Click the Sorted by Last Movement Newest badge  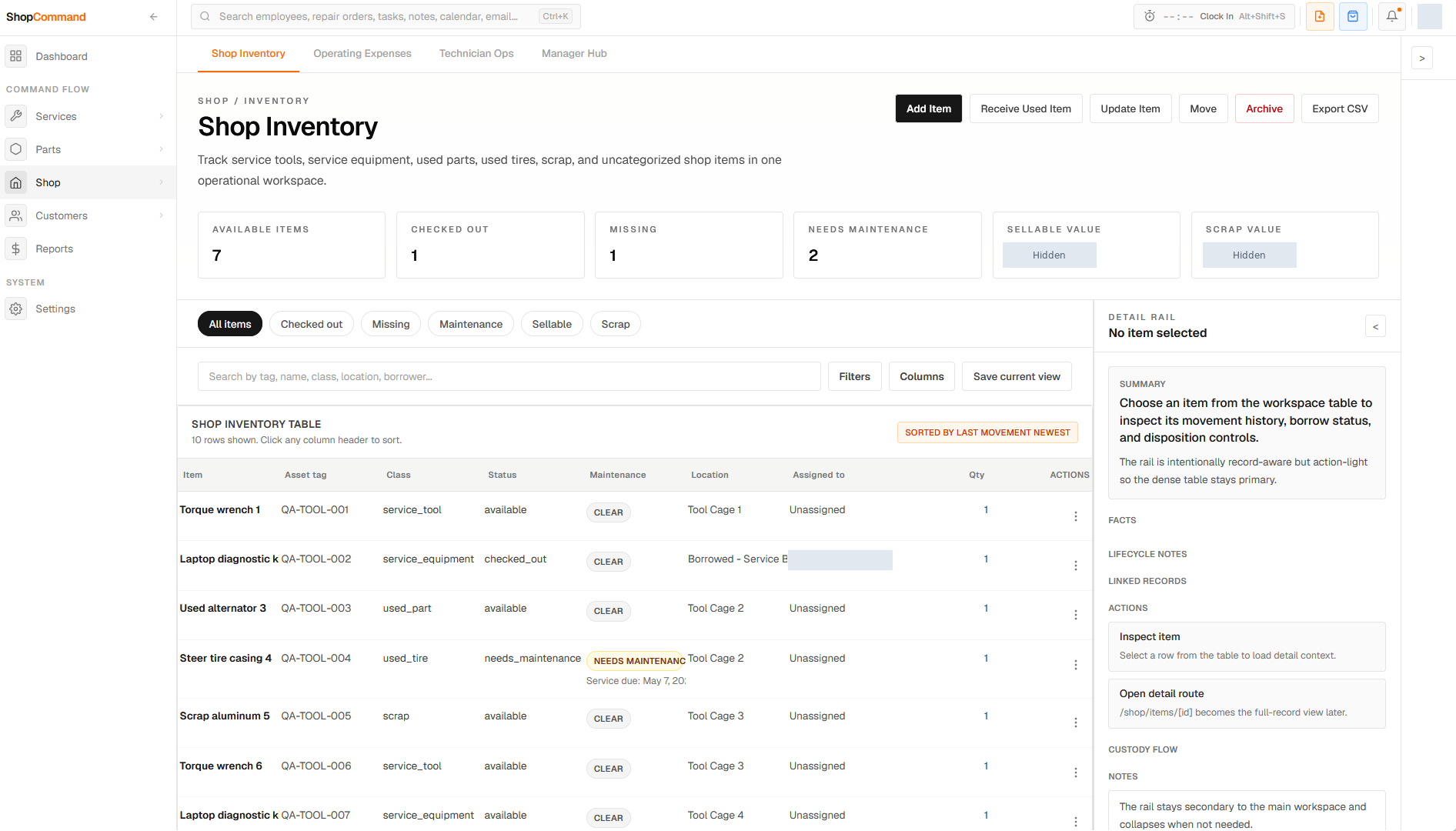tap(987, 432)
